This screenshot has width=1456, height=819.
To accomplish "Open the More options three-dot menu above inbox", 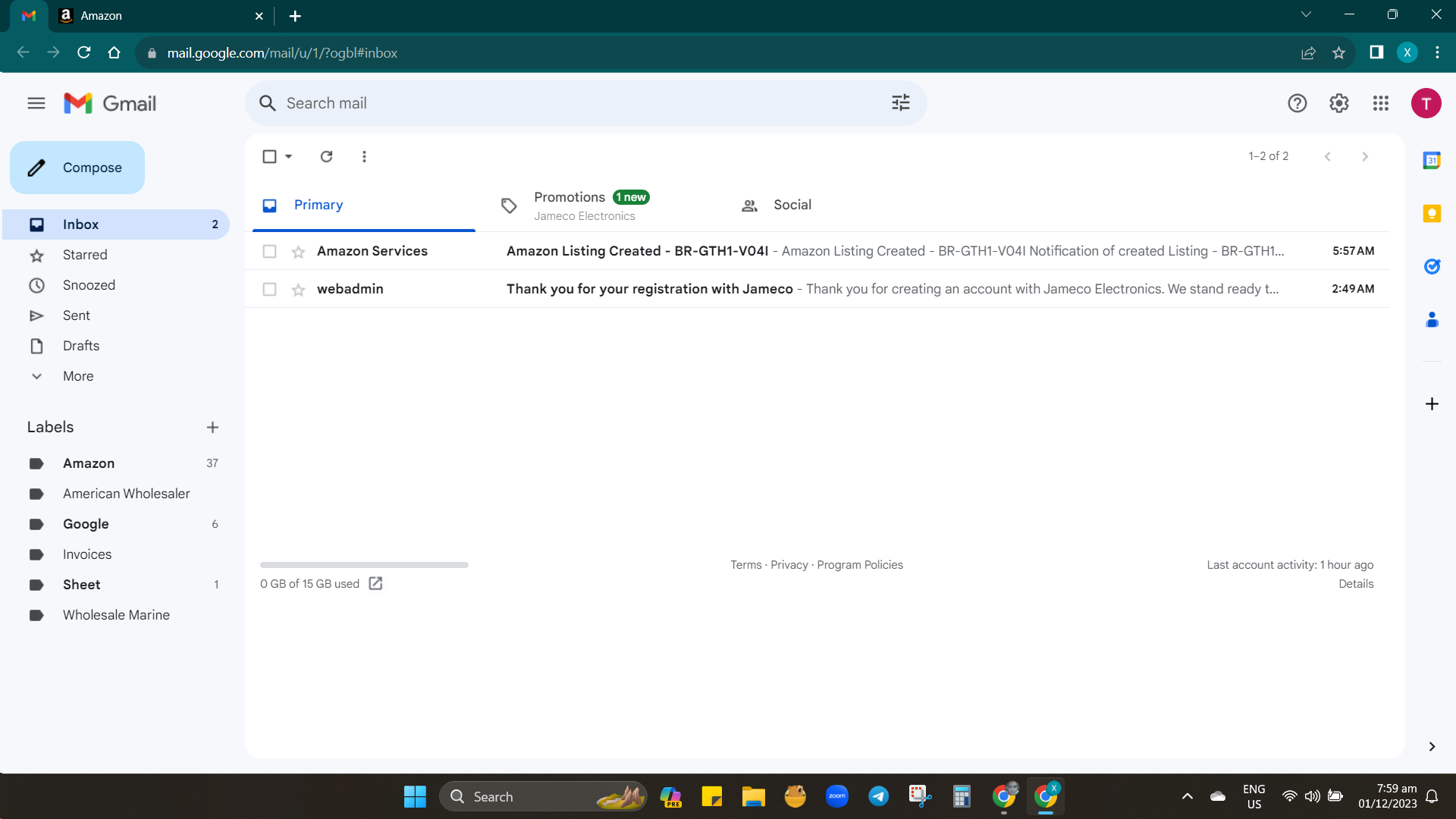I will [365, 156].
